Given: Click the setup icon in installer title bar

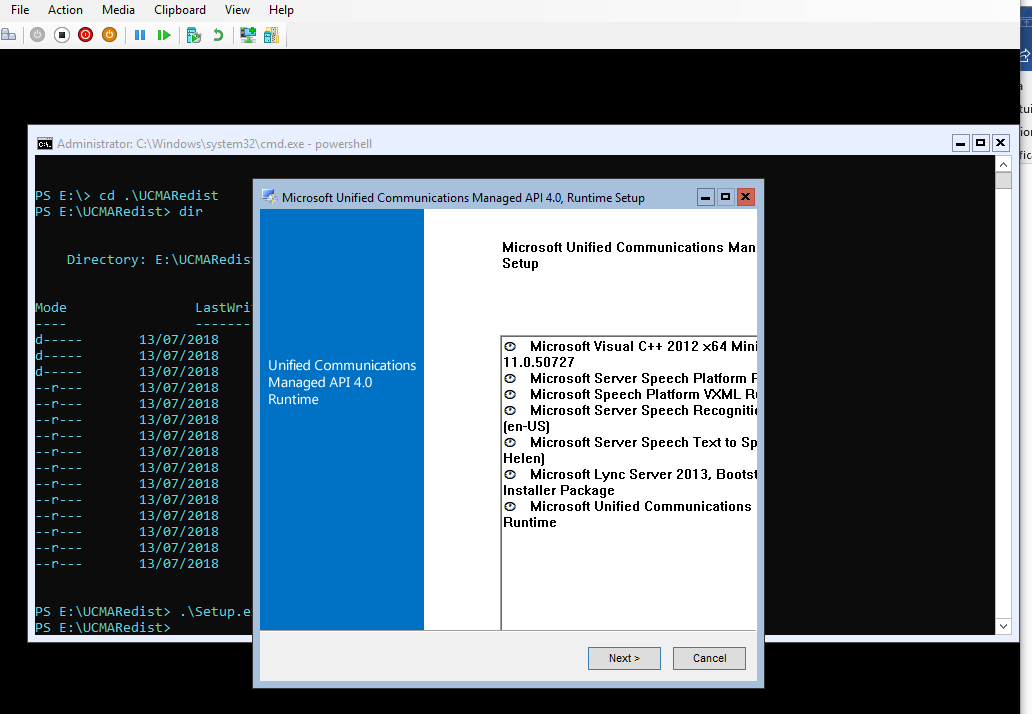Looking at the screenshot, I should [x=269, y=197].
